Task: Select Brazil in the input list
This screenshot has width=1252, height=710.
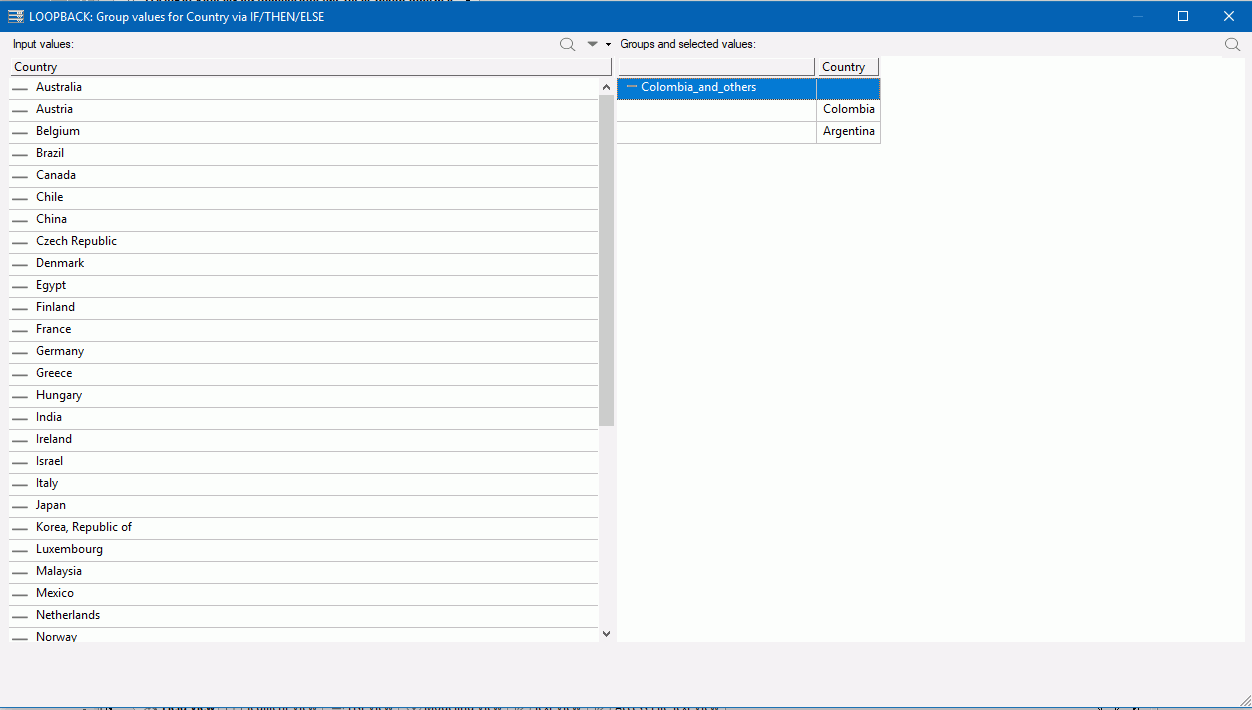Action: [304, 154]
